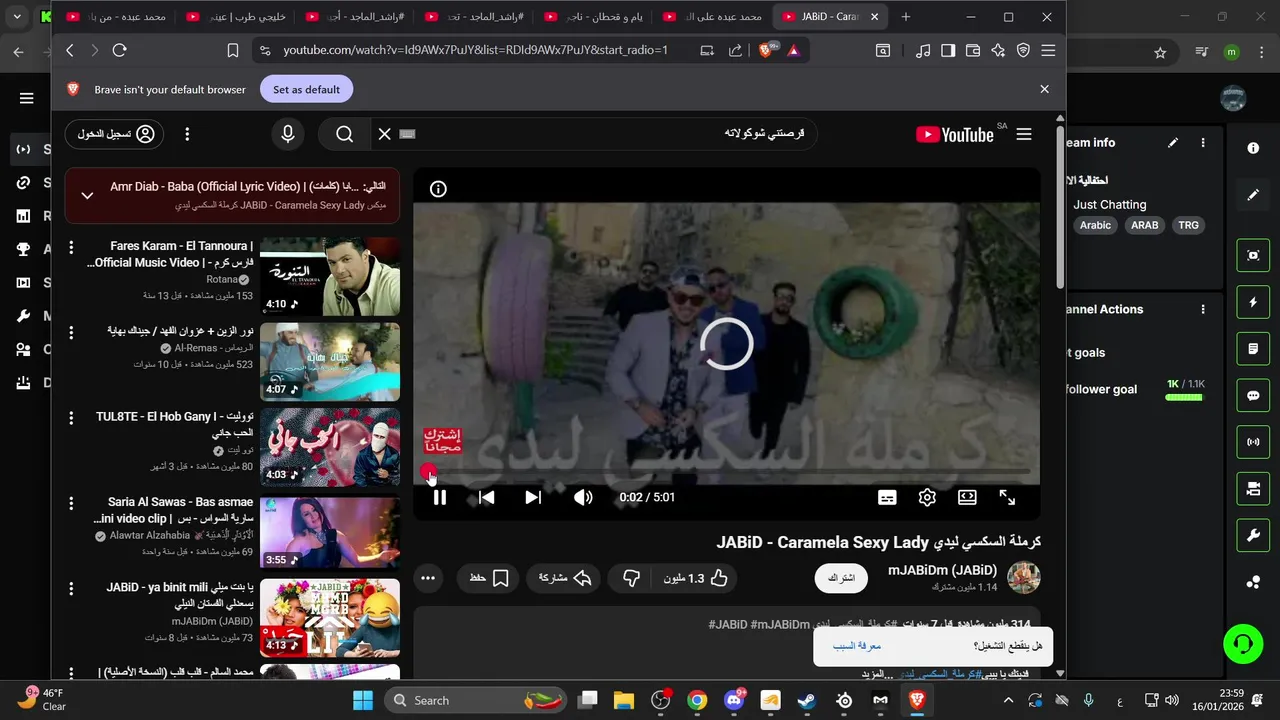Open a new Brave tab
Screen dimensions: 1280x720
coord(906,17)
